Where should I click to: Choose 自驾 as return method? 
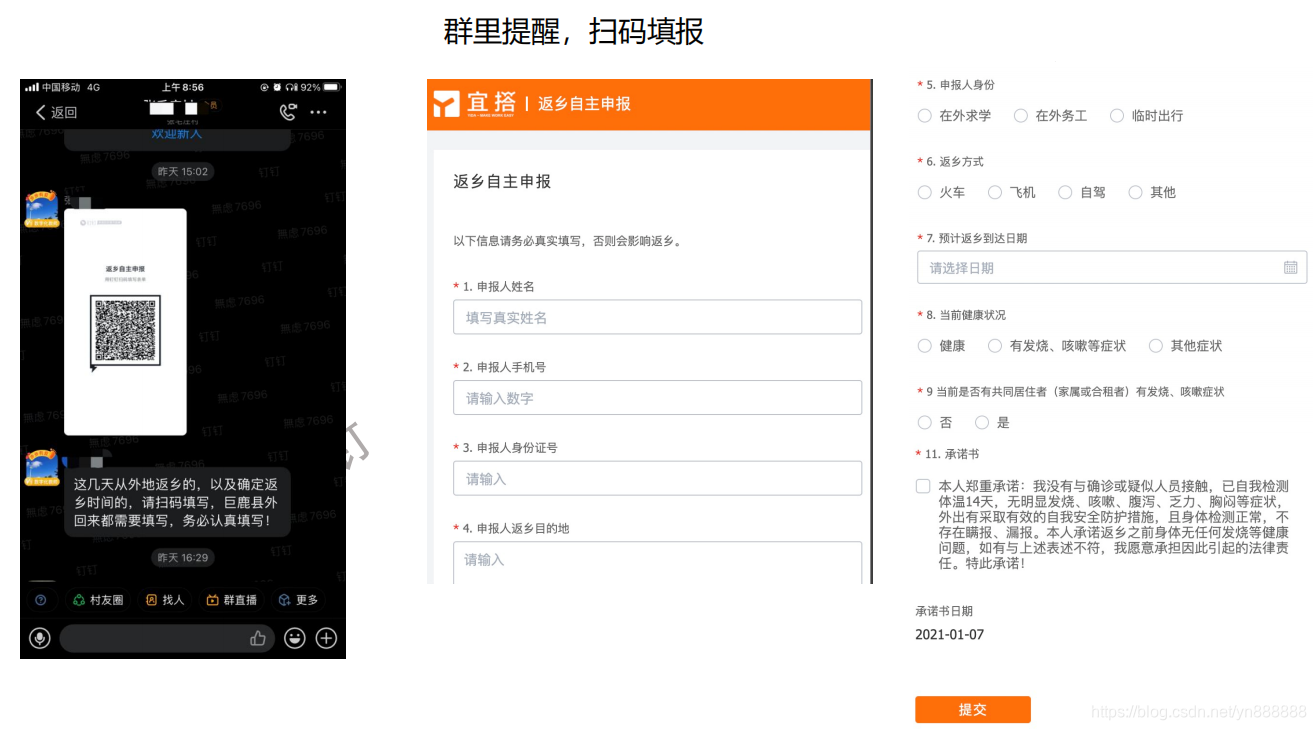pyautogui.click(x=1081, y=192)
